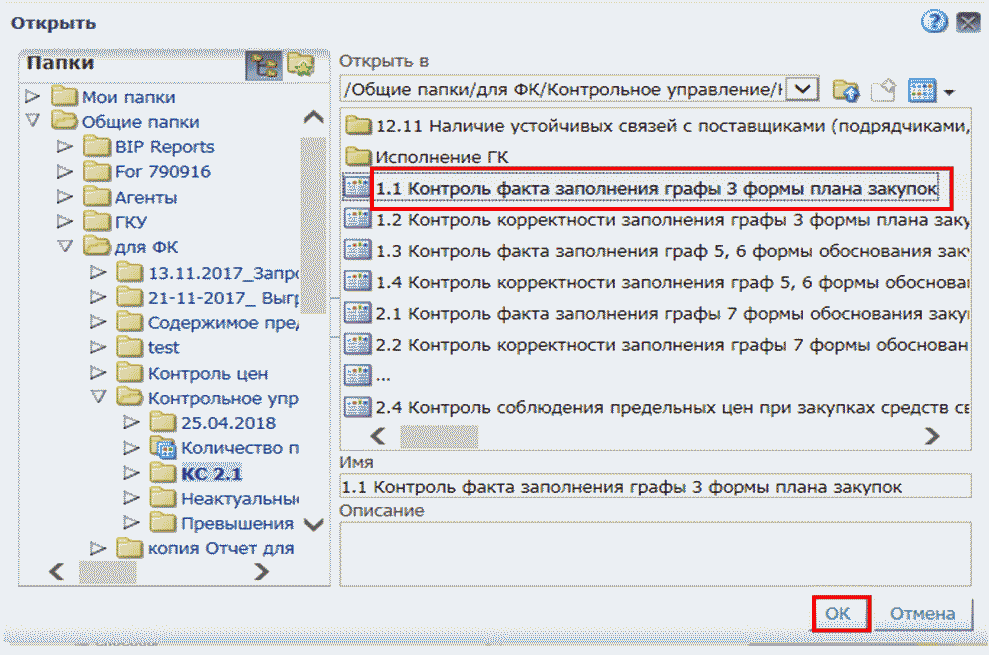This screenshot has width=989, height=655.
Task: Select report 2.4 Контроль соблюдения предельных цен
Action: tap(672, 407)
